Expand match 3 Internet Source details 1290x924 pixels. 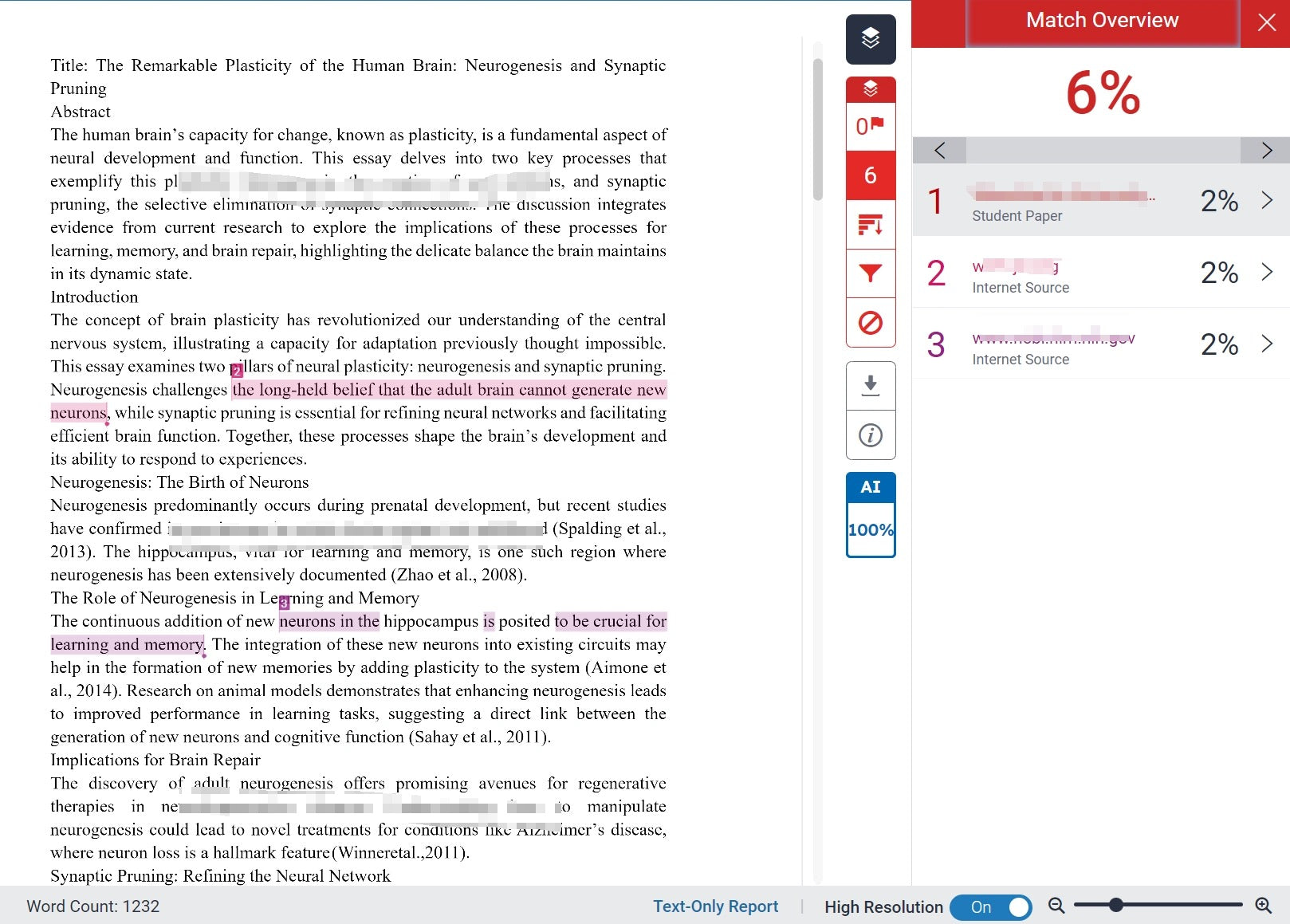point(1266,344)
